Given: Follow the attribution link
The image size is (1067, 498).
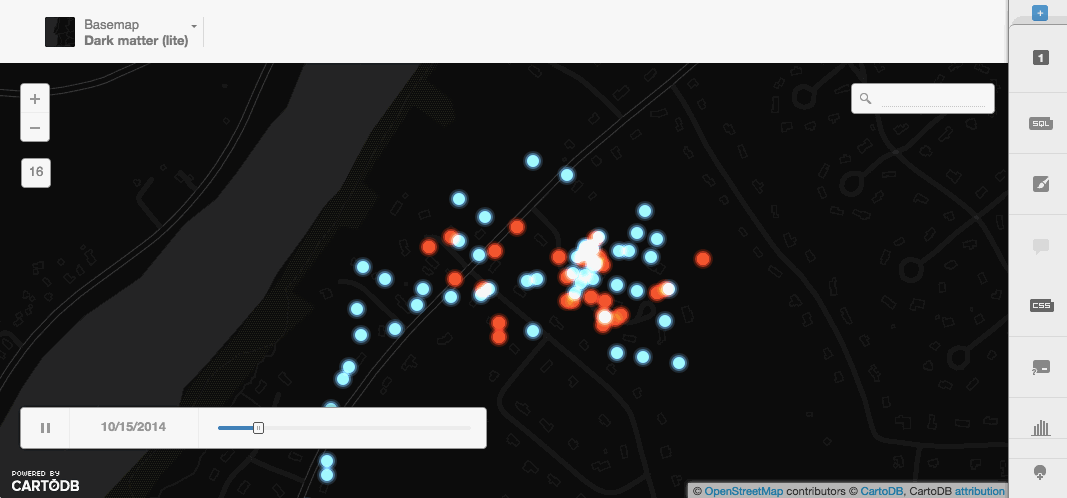Looking at the screenshot, I should pyautogui.click(x=979, y=491).
